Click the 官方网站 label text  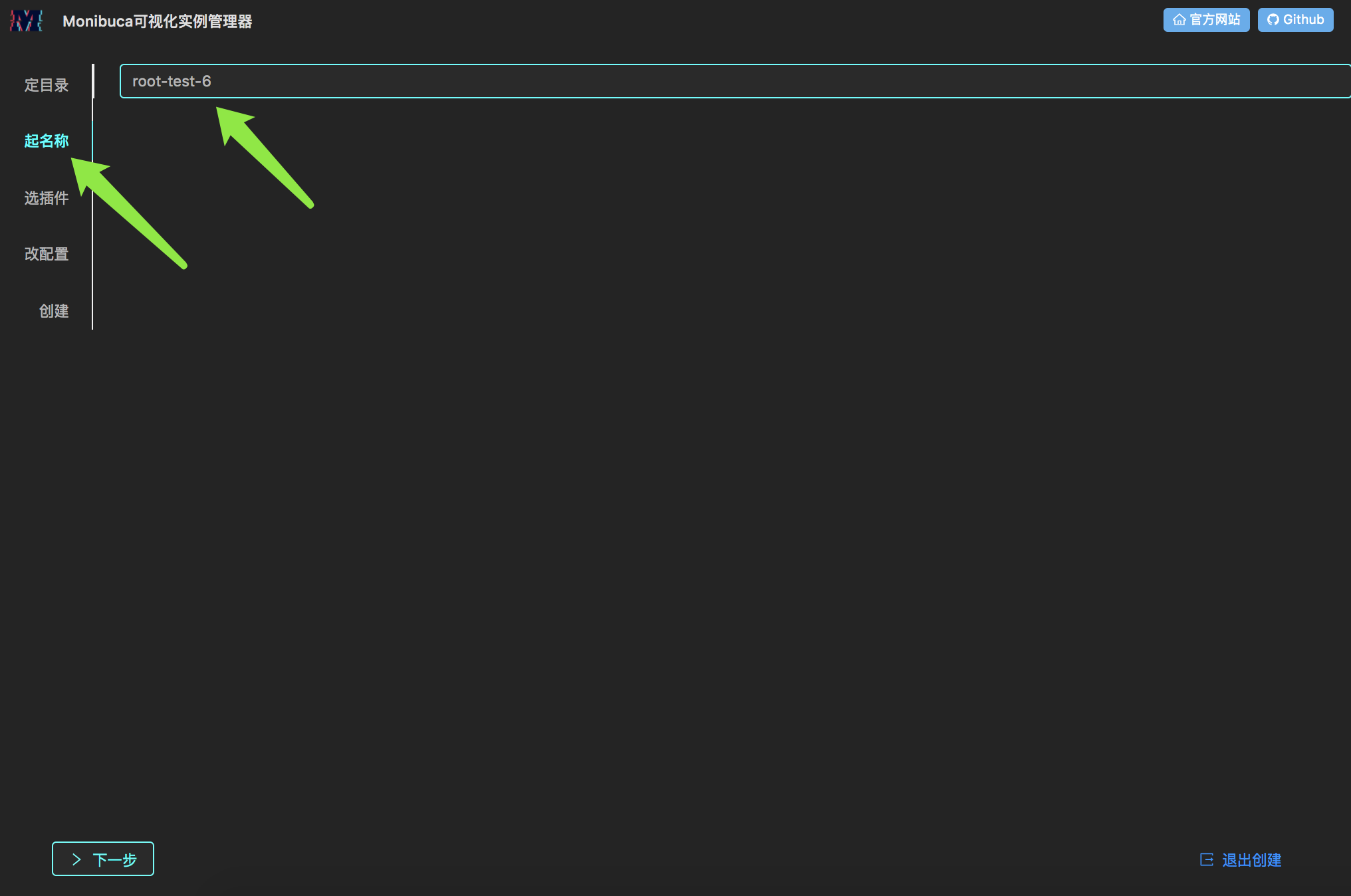click(1215, 20)
